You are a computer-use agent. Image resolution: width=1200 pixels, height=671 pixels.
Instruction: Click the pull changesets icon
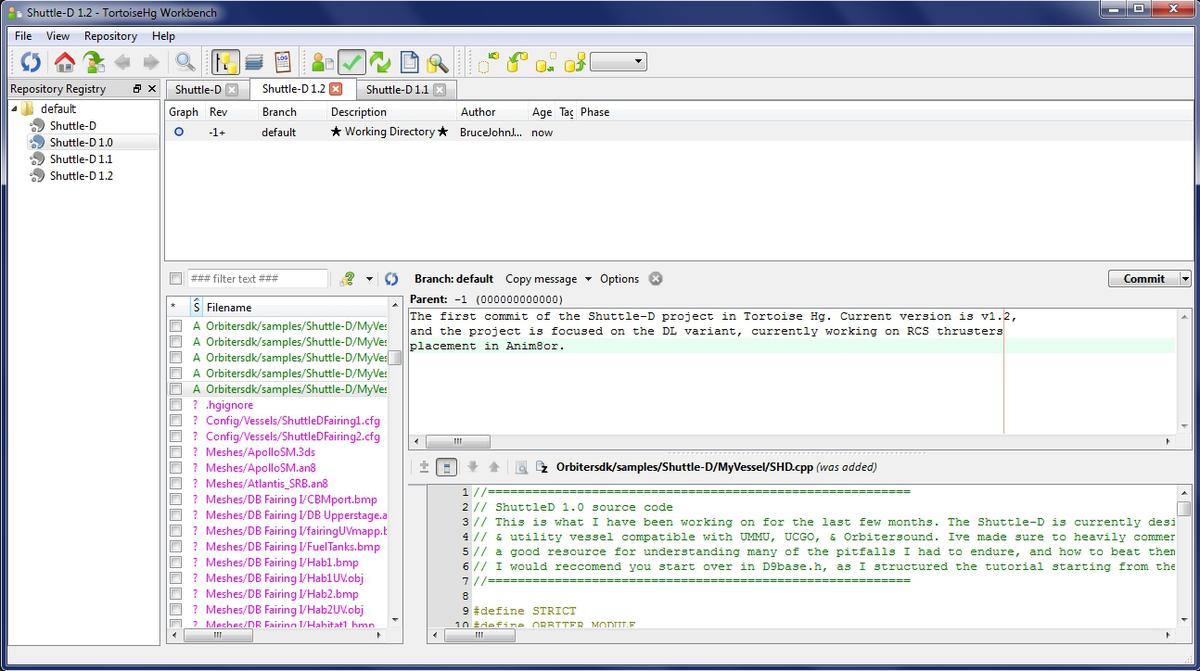516,62
